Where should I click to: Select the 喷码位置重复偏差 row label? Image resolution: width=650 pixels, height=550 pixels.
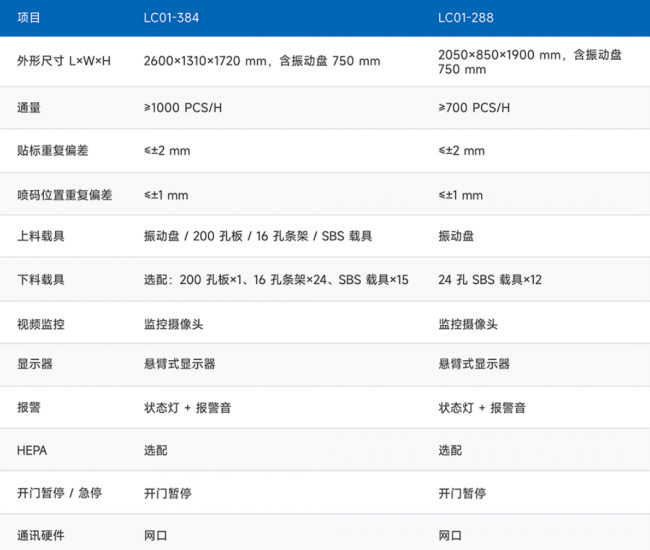click(65, 195)
